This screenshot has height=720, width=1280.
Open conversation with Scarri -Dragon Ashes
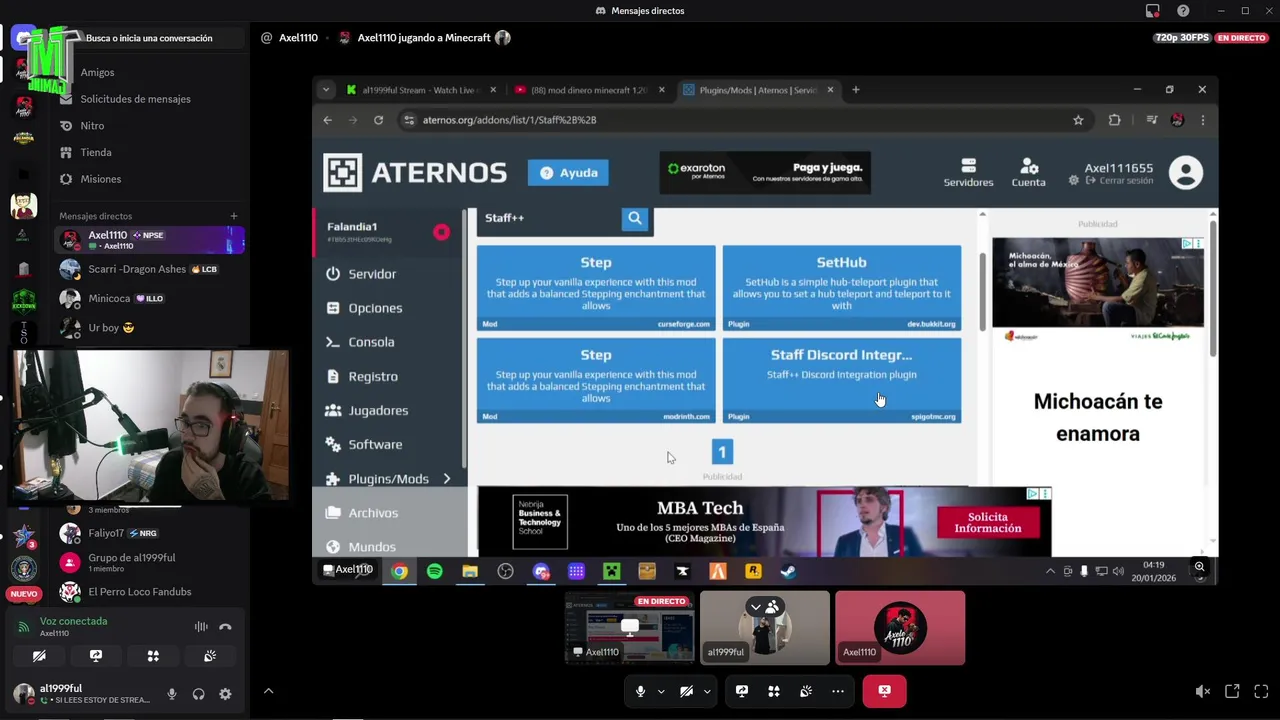(150, 269)
